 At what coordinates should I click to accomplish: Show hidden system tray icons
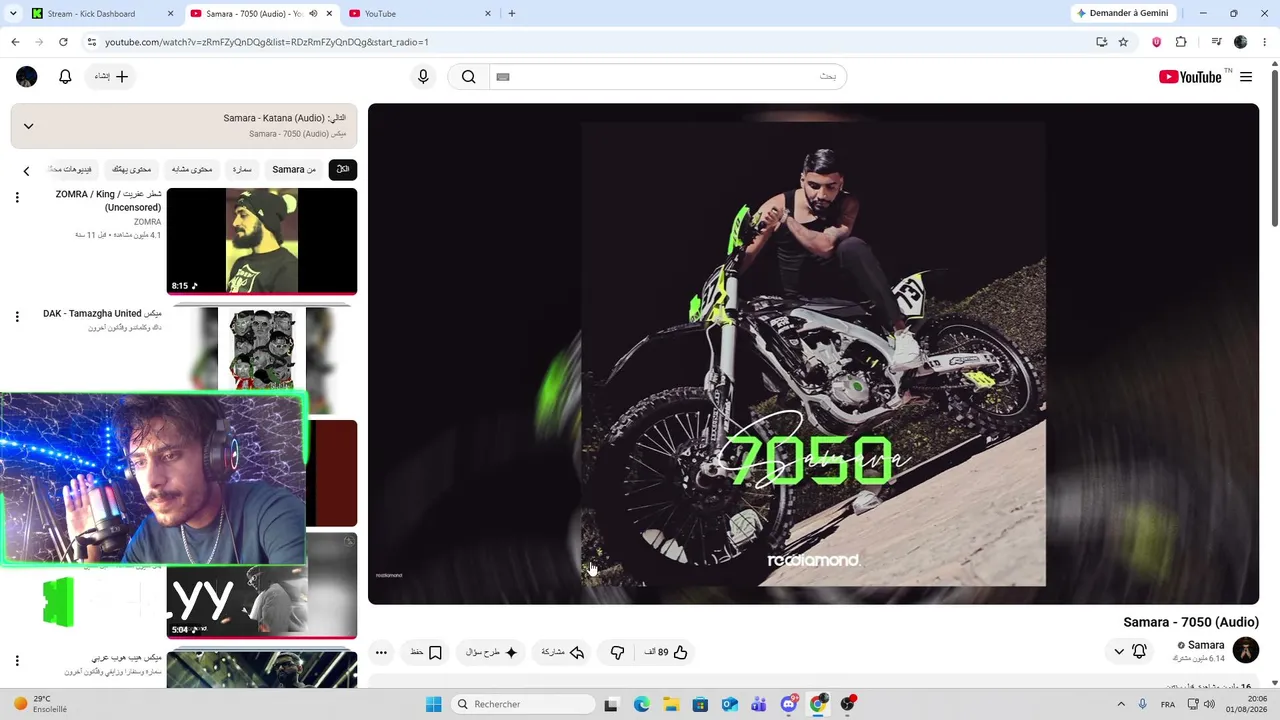1121,704
